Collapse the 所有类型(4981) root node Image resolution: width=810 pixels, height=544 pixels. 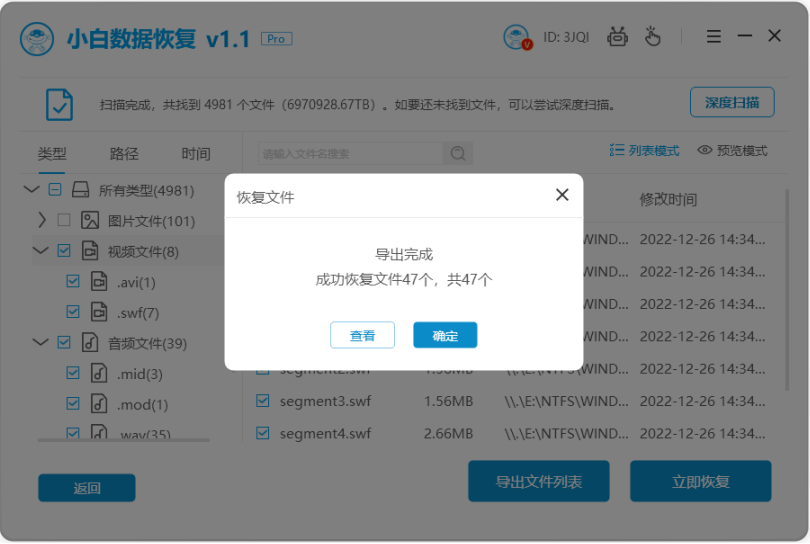pos(31,189)
